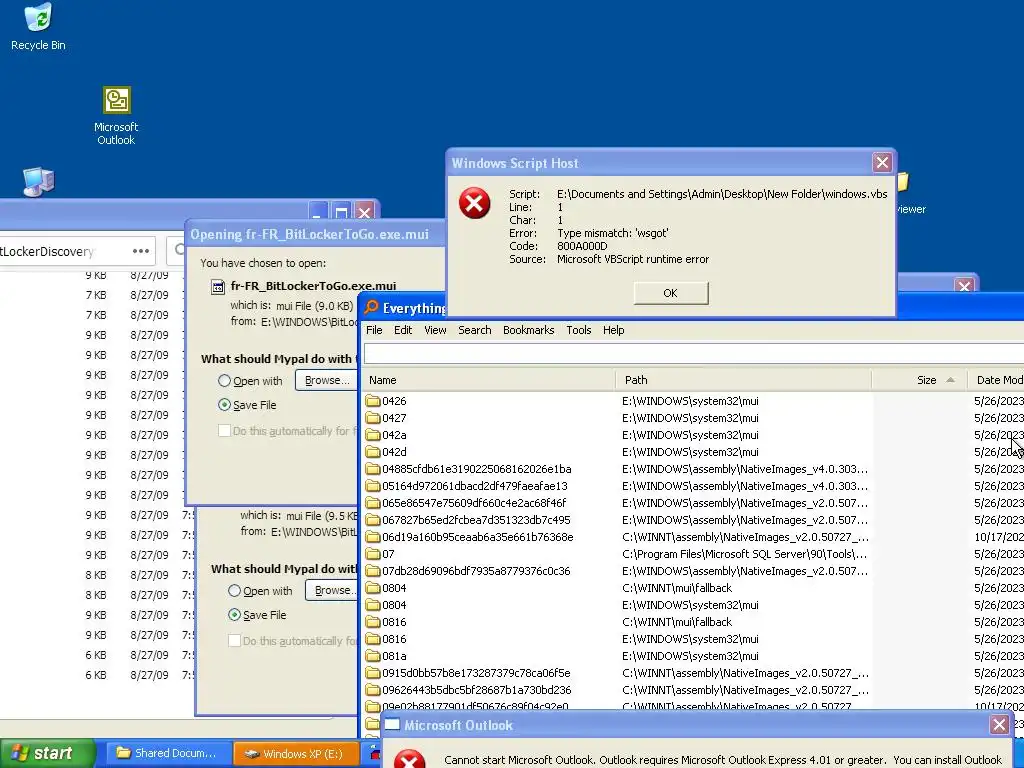Tick Do this automatically in front Opening dialog
This screenshot has height=768, width=1024.
(x=225, y=431)
